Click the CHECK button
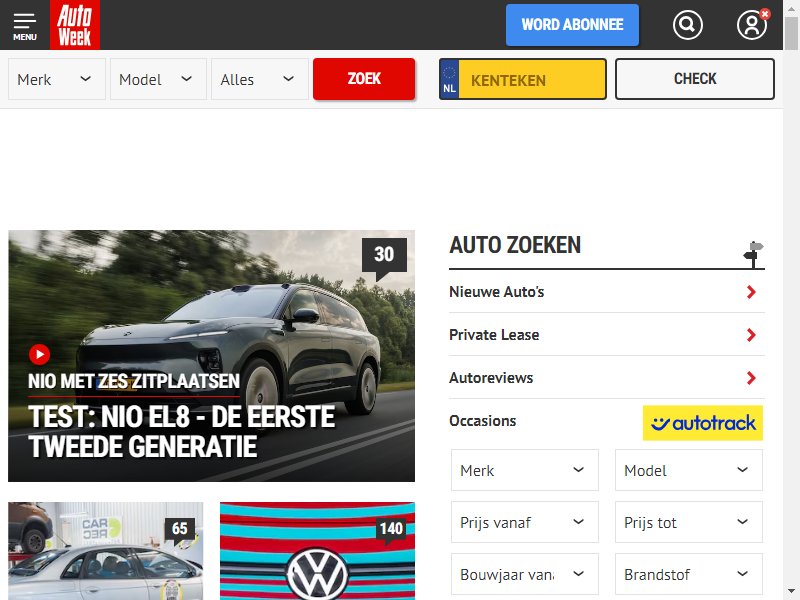This screenshot has height=600, width=800. [x=694, y=79]
